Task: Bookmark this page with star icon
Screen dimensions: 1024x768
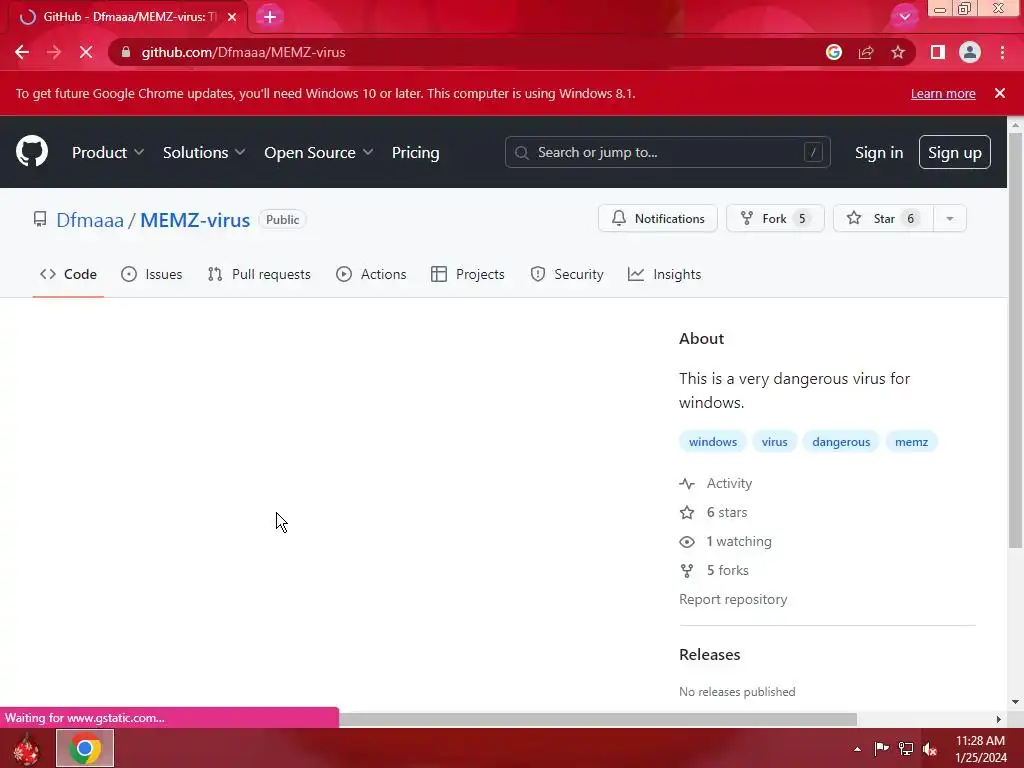Action: click(898, 52)
